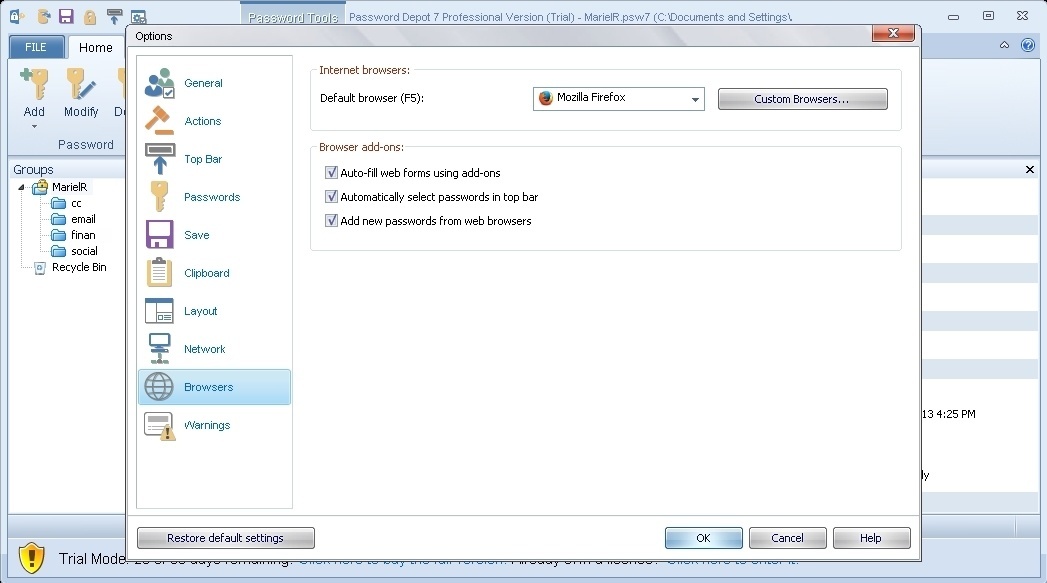Click the Top Bar settings icon
Viewport: 1047px width, 583px height.
point(159,158)
